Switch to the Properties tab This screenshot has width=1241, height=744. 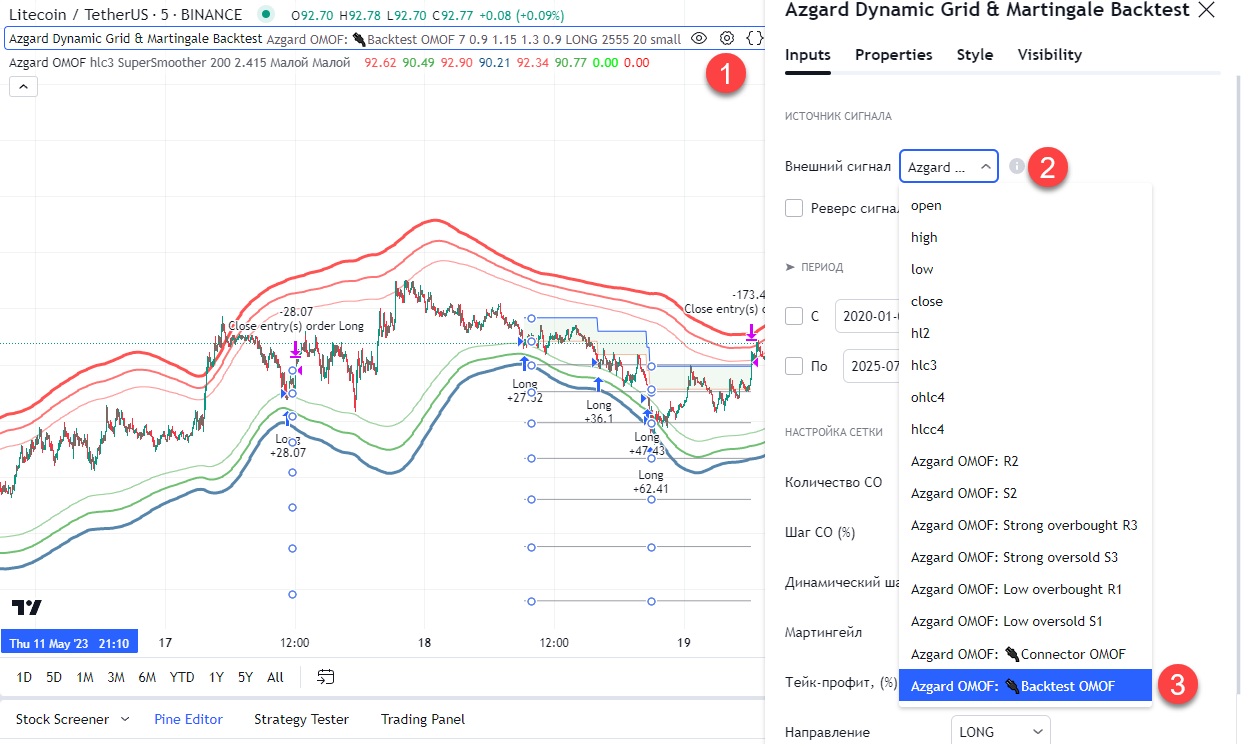pos(894,55)
